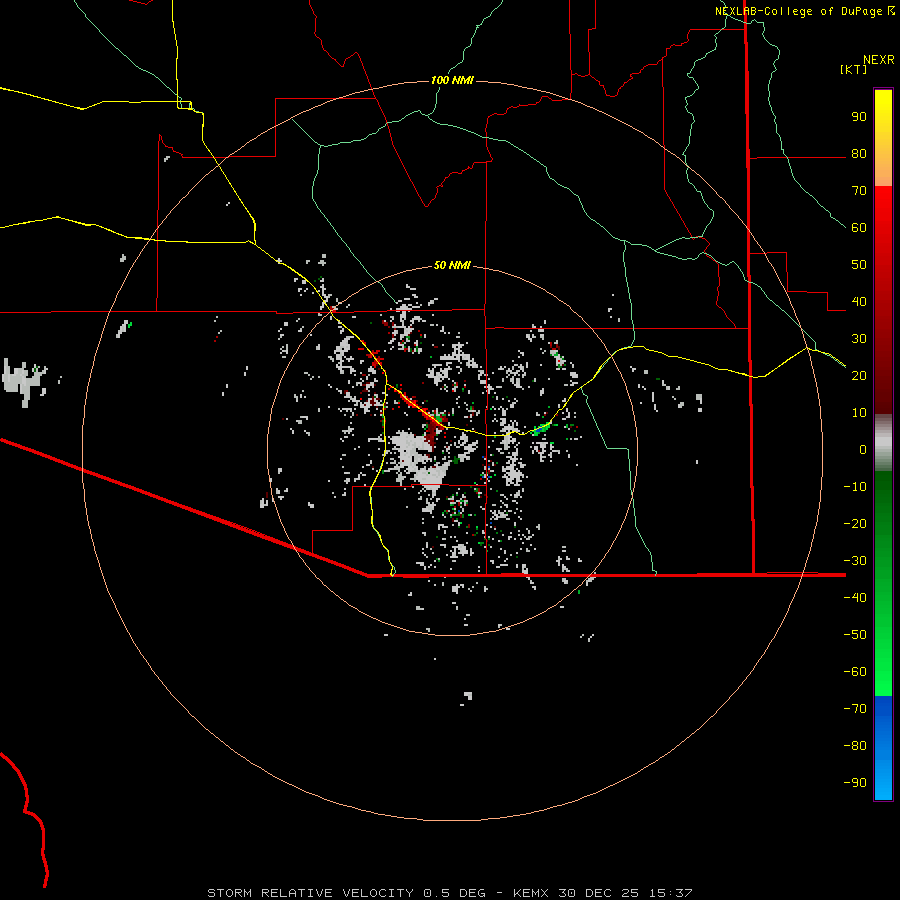Click the -30 scale value
The width and height of the screenshot is (900, 900).
(x=855, y=561)
